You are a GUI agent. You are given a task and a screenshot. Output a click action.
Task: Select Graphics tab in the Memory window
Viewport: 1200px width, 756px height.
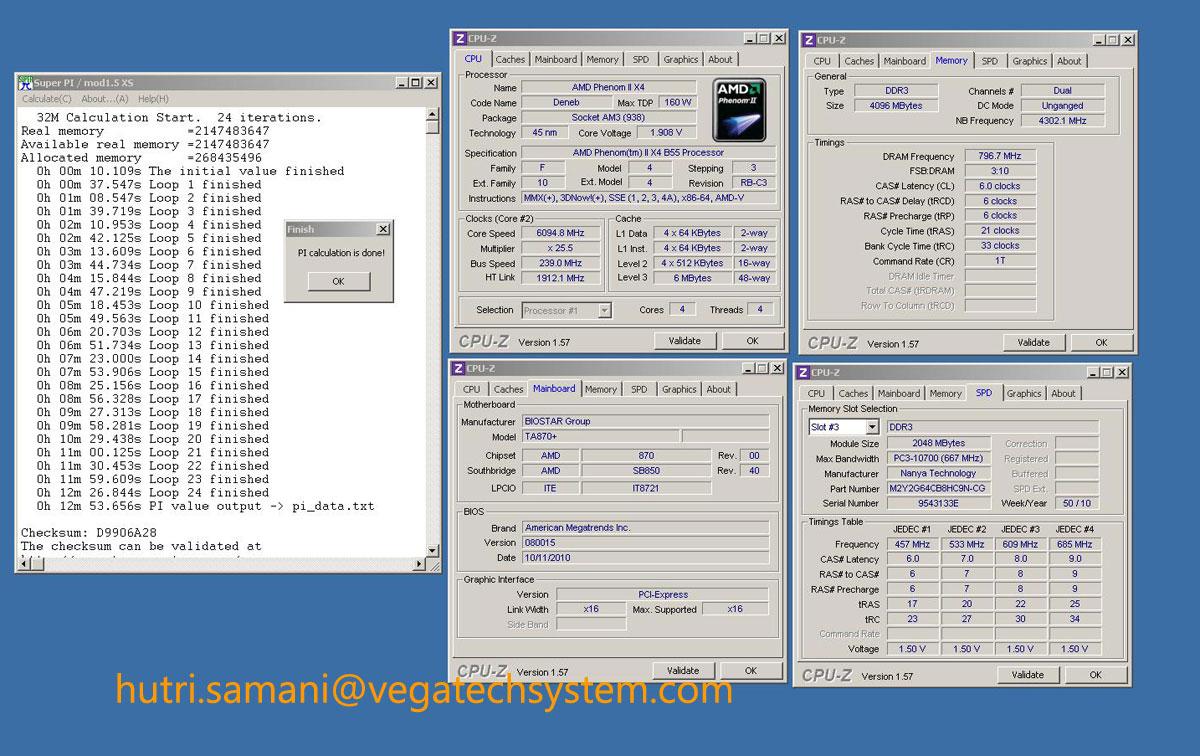[x=1029, y=61]
